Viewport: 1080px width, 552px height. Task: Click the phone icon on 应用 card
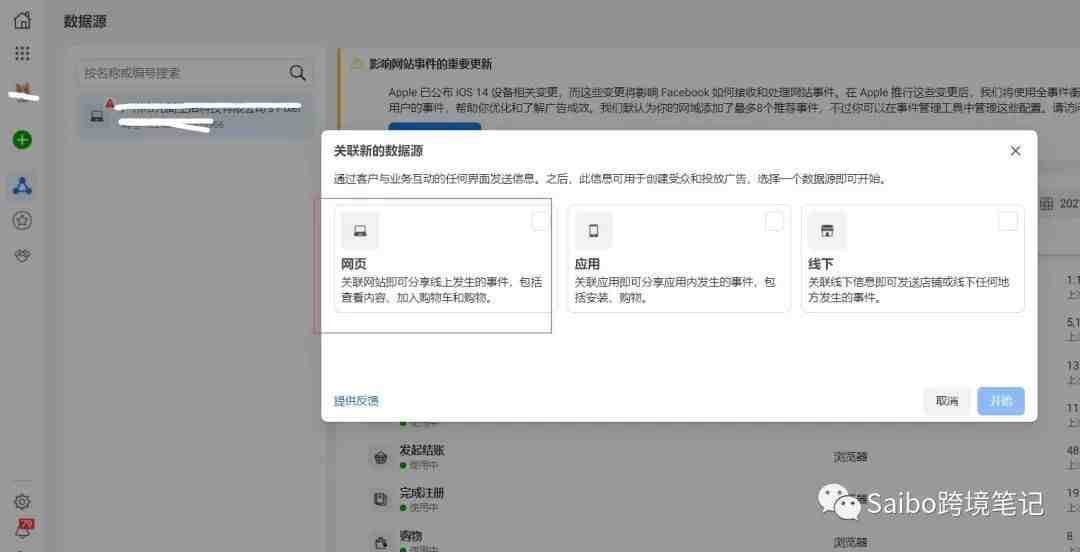coord(594,231)
